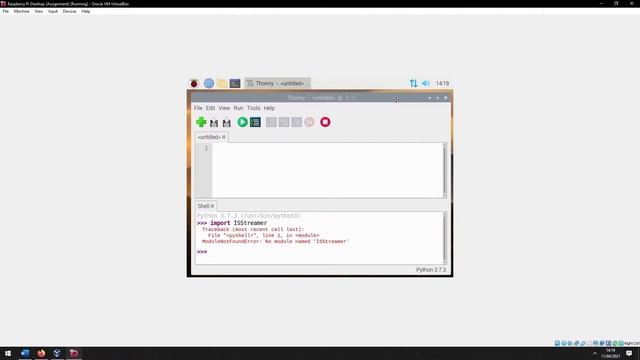Open VirtualBox Manager from Windows taskbar

[x=57, y=353]
